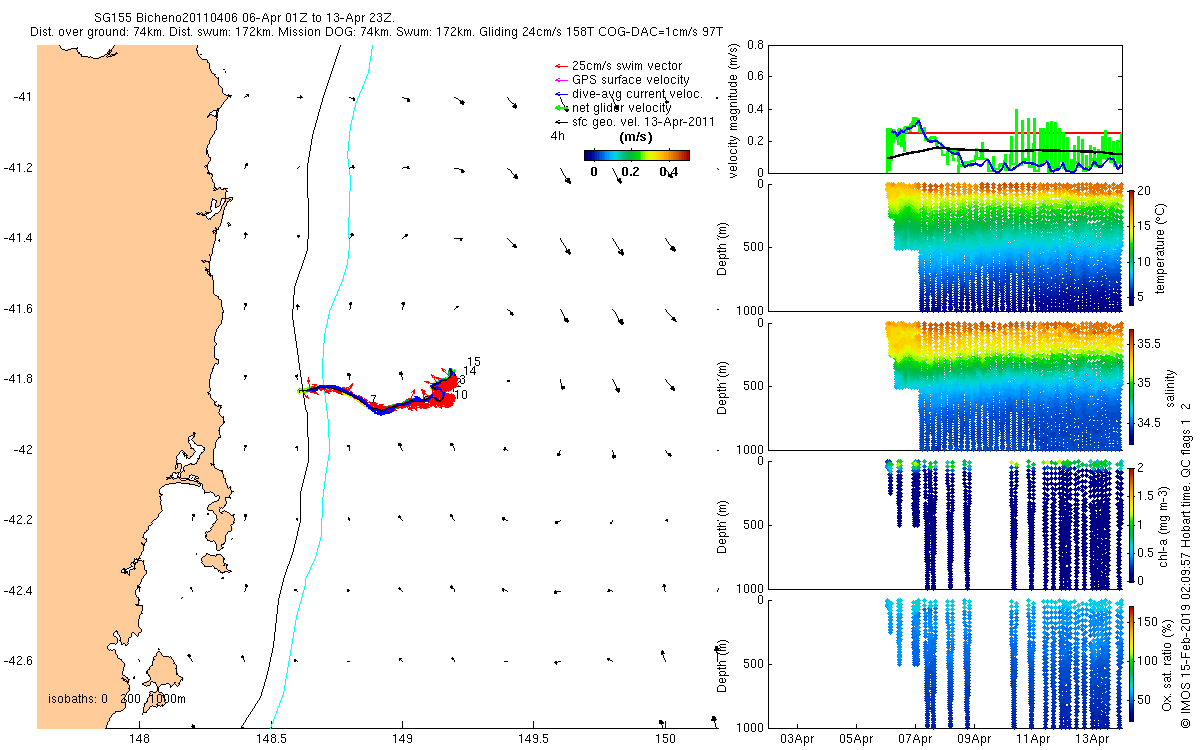Click latitude tick label -42
The height and width of the screenshot is (750, 1200).
(x=23, y=450)
